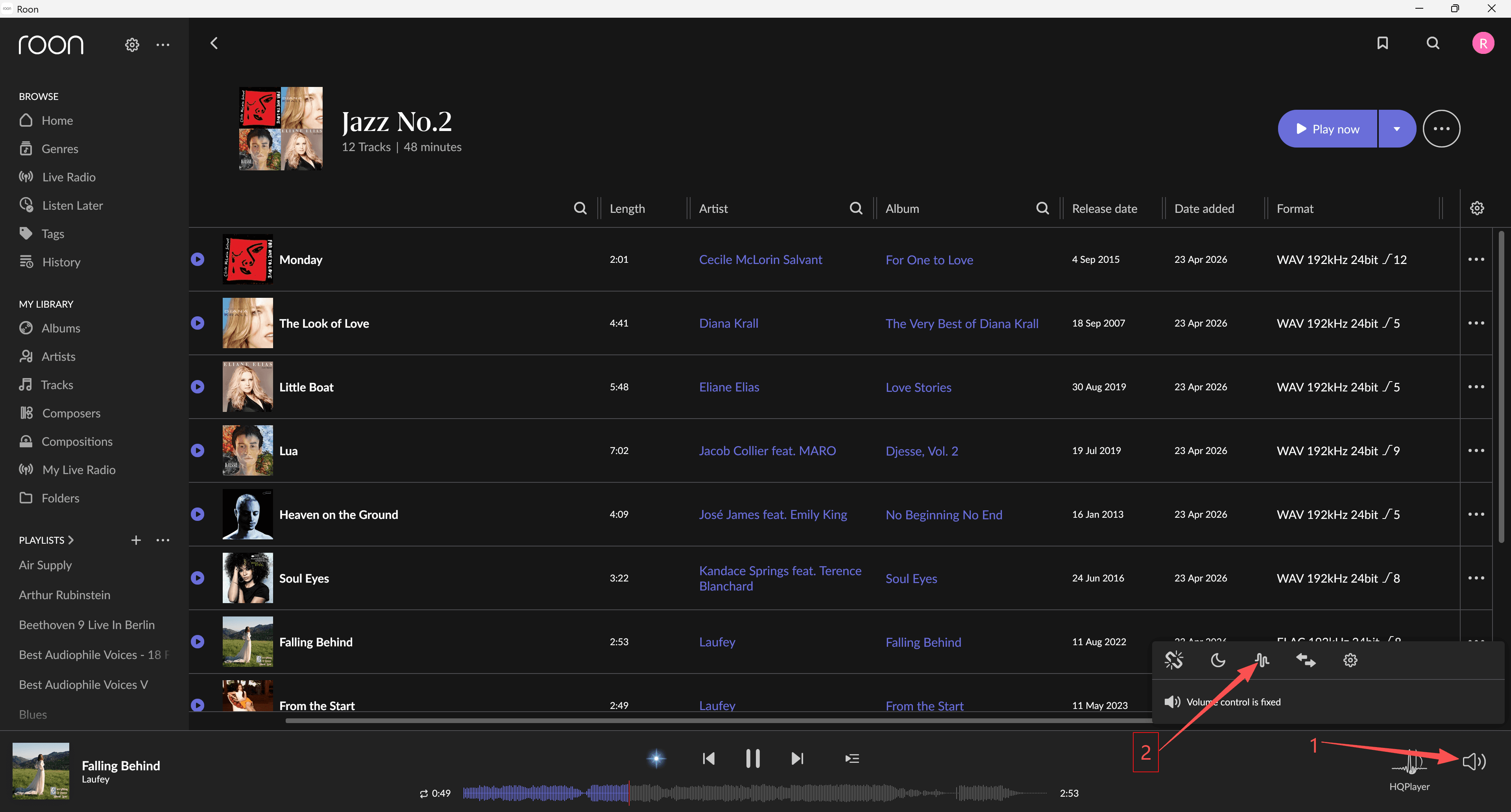Open the Cecile McLorin Salvant artist link

(x=760, y=260)
